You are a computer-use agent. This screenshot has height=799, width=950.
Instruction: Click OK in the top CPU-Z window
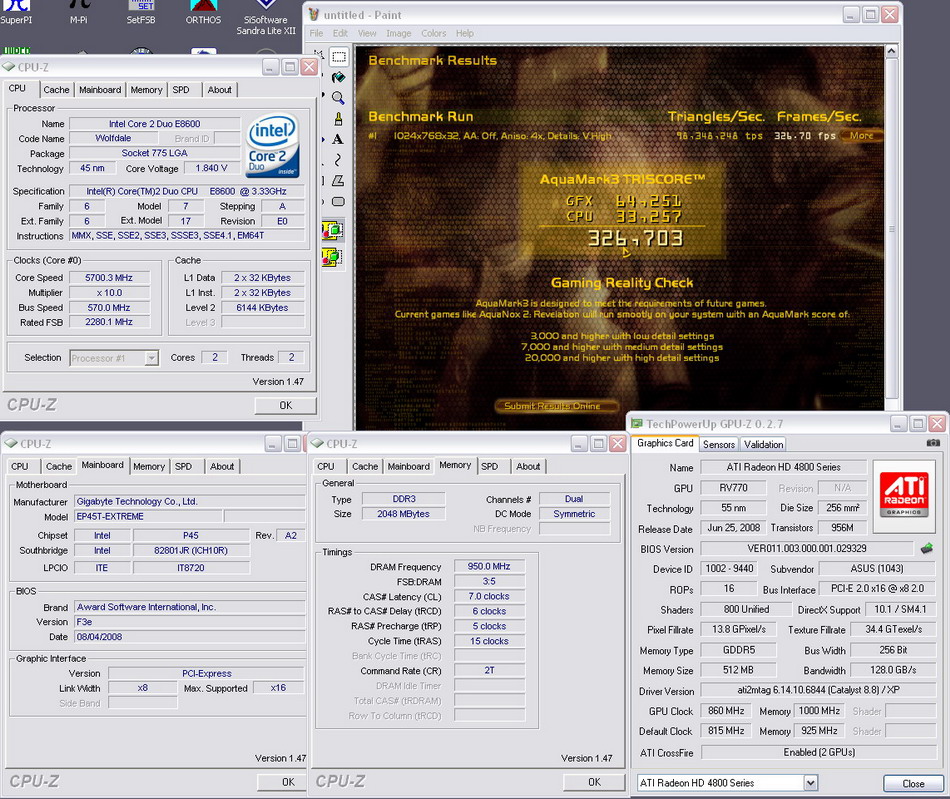tap(286, 405)
